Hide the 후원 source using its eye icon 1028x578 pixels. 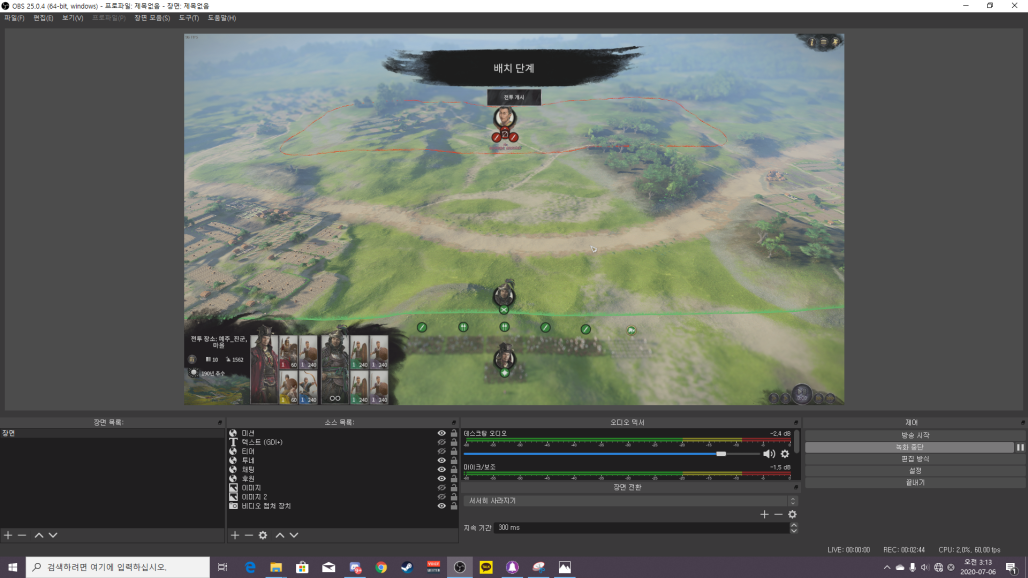coord(441,479)
